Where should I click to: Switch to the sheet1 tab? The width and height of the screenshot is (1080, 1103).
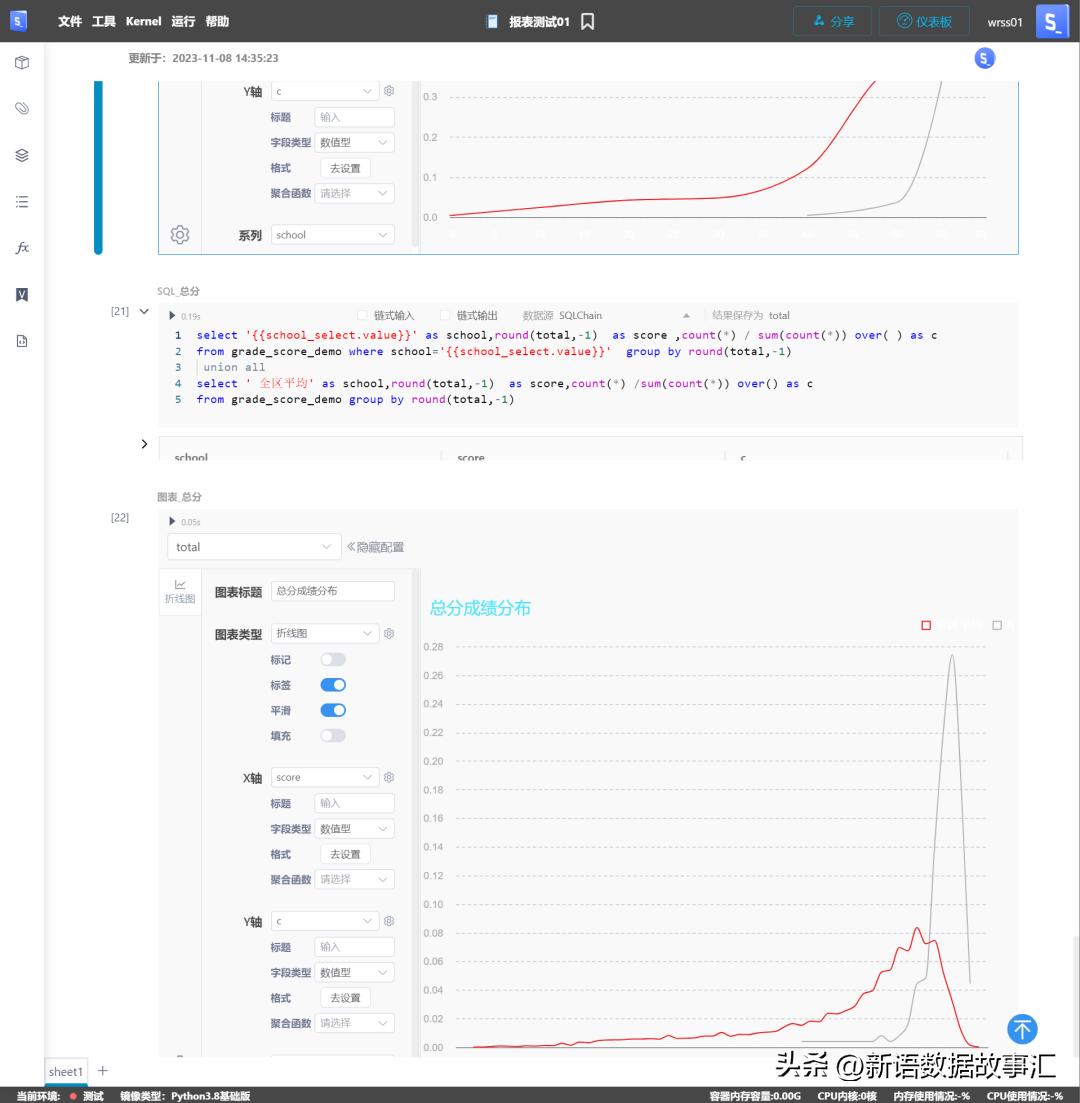click(x=66, y=1071)
